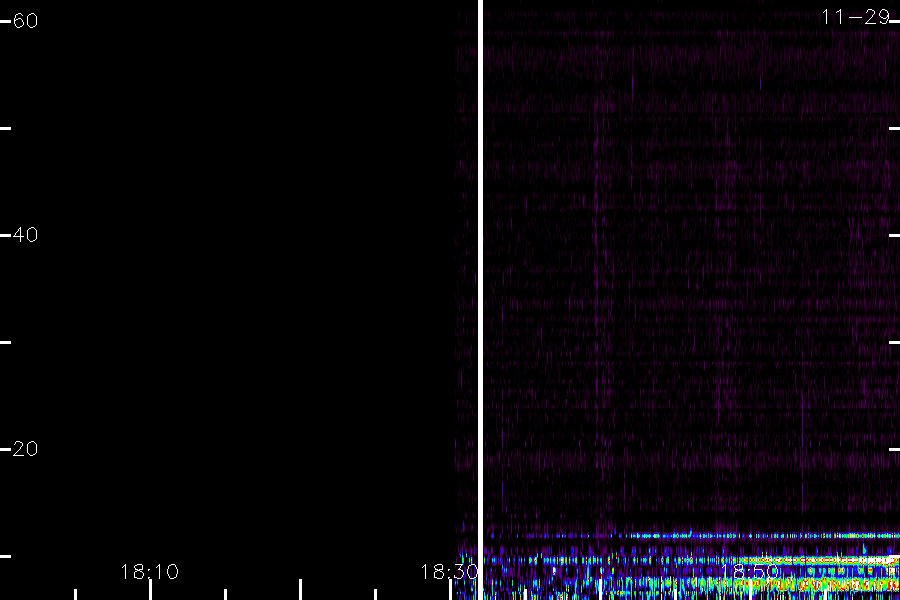Click the 18:50 time axis label
The width and height of the screenshot is (900, 600).
pyautogui.click(x=750, y=572)
